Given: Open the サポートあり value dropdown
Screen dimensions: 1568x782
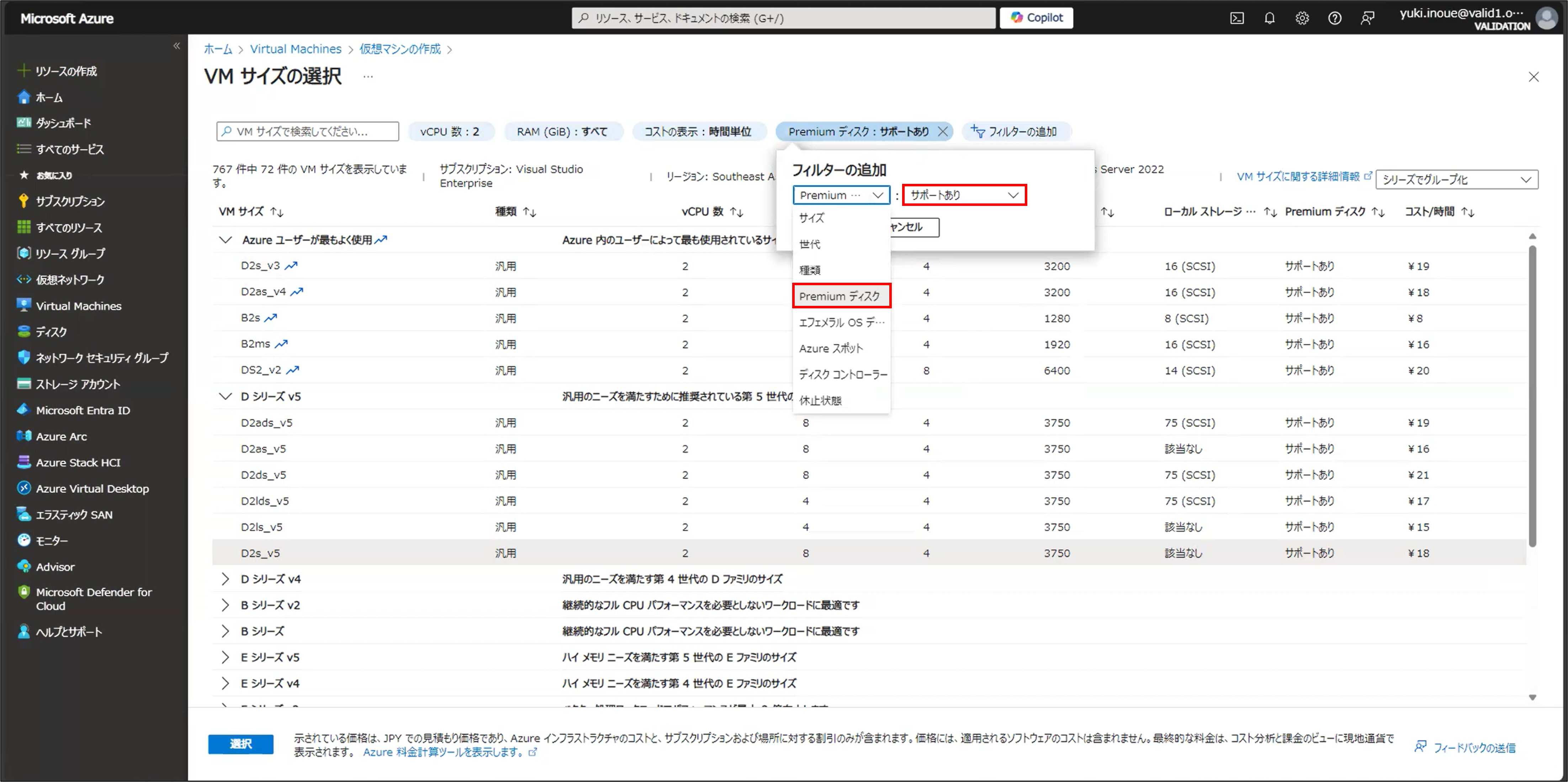Looking at the screenshot, I should click(x=964, y=195).
